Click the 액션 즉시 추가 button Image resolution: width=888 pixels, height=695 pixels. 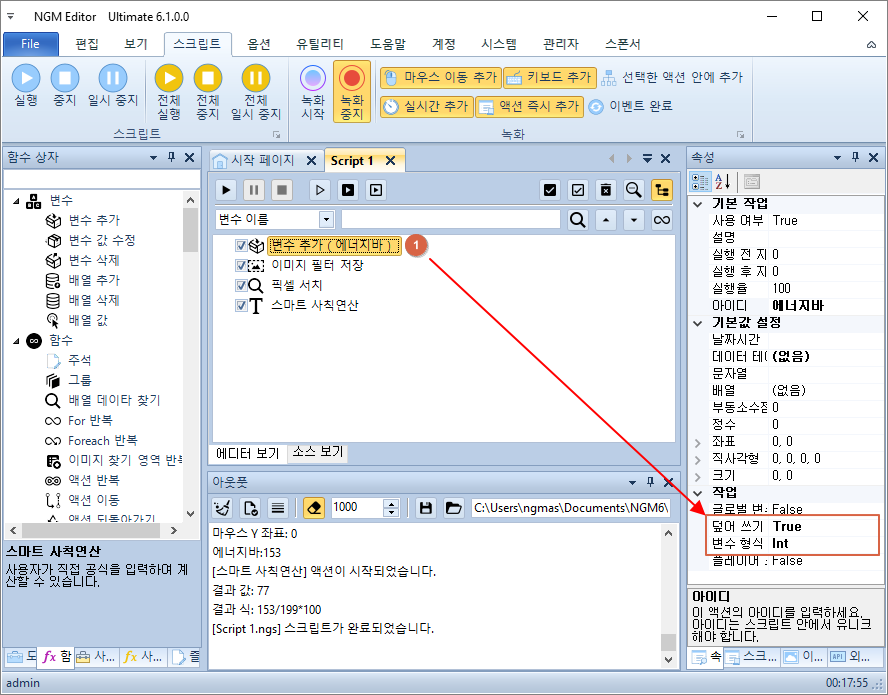[x=530, y=106]
